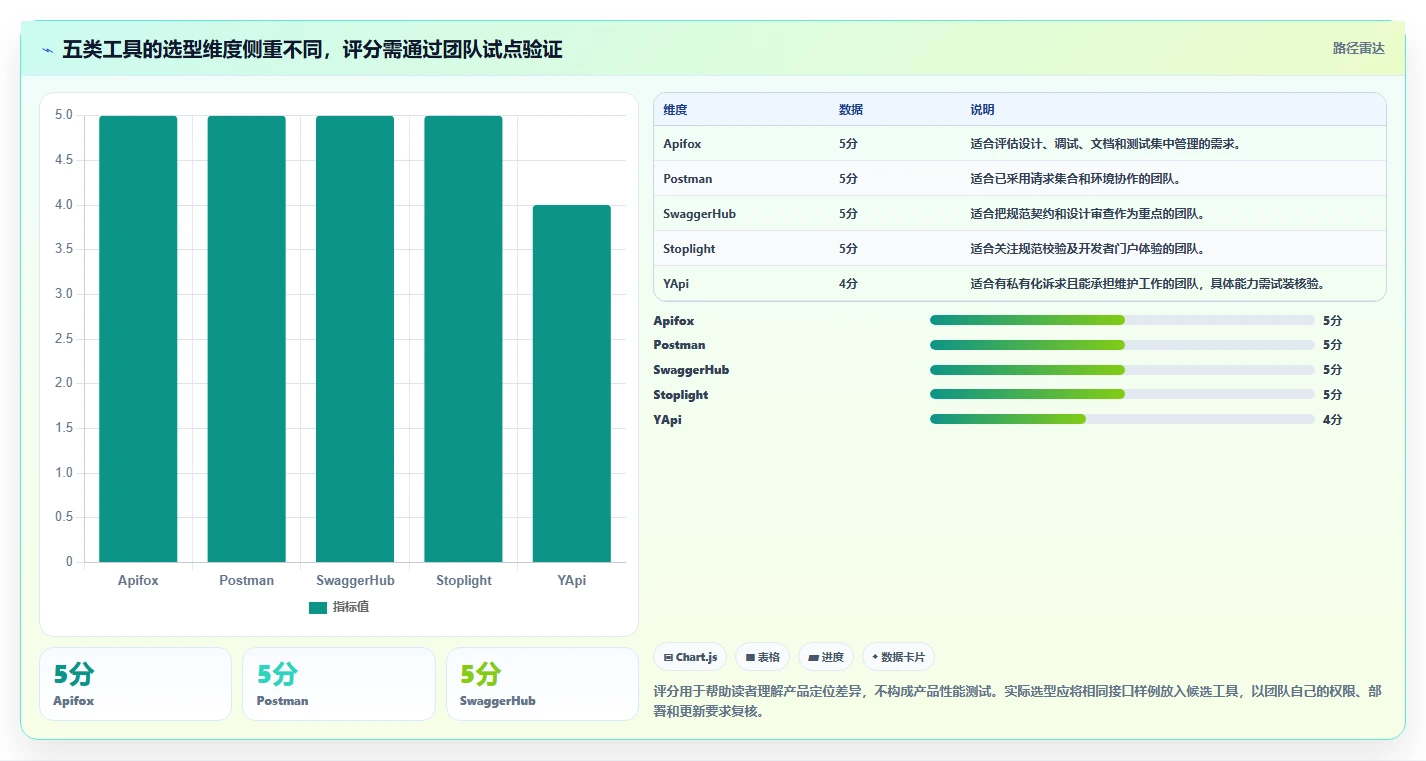
Task: Click the 路径雷达 label in the header
Action: [x=1358, y=48]
